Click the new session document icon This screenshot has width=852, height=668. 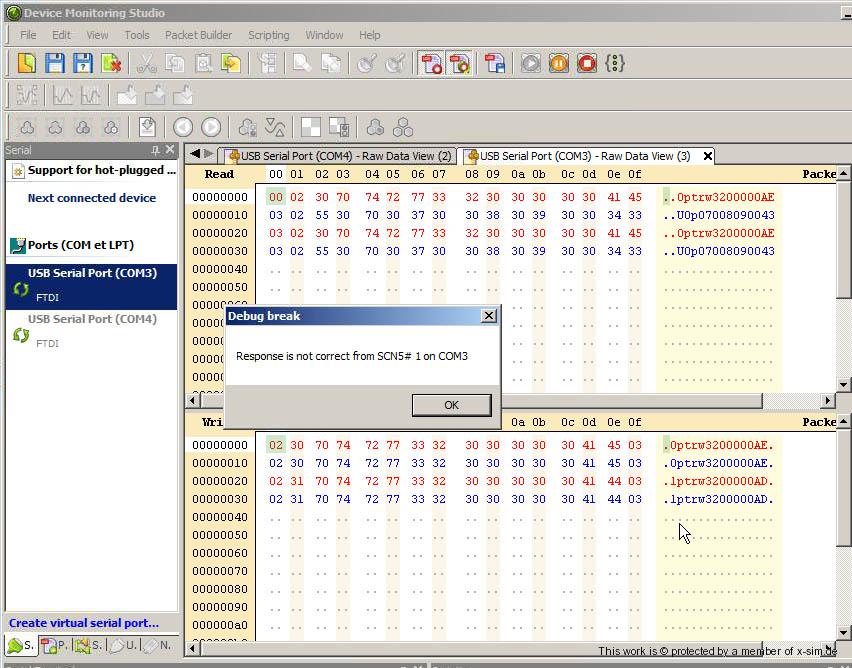click(26, 63)
